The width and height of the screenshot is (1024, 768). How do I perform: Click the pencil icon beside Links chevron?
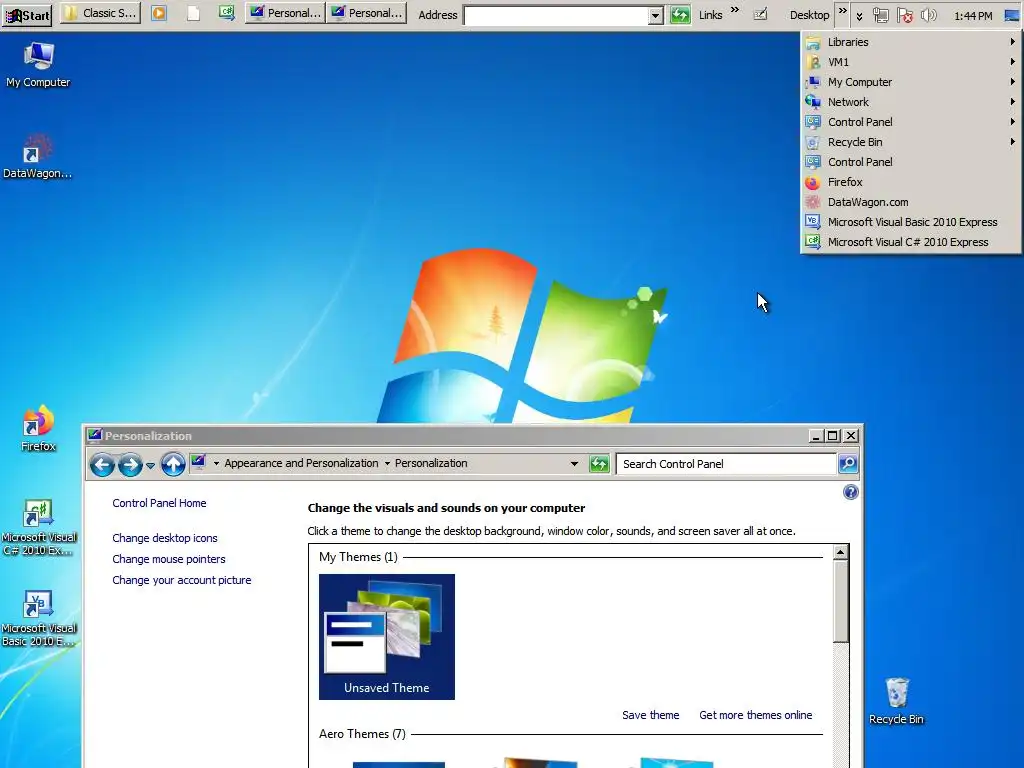pyautogui.click(x=760, y=13)
